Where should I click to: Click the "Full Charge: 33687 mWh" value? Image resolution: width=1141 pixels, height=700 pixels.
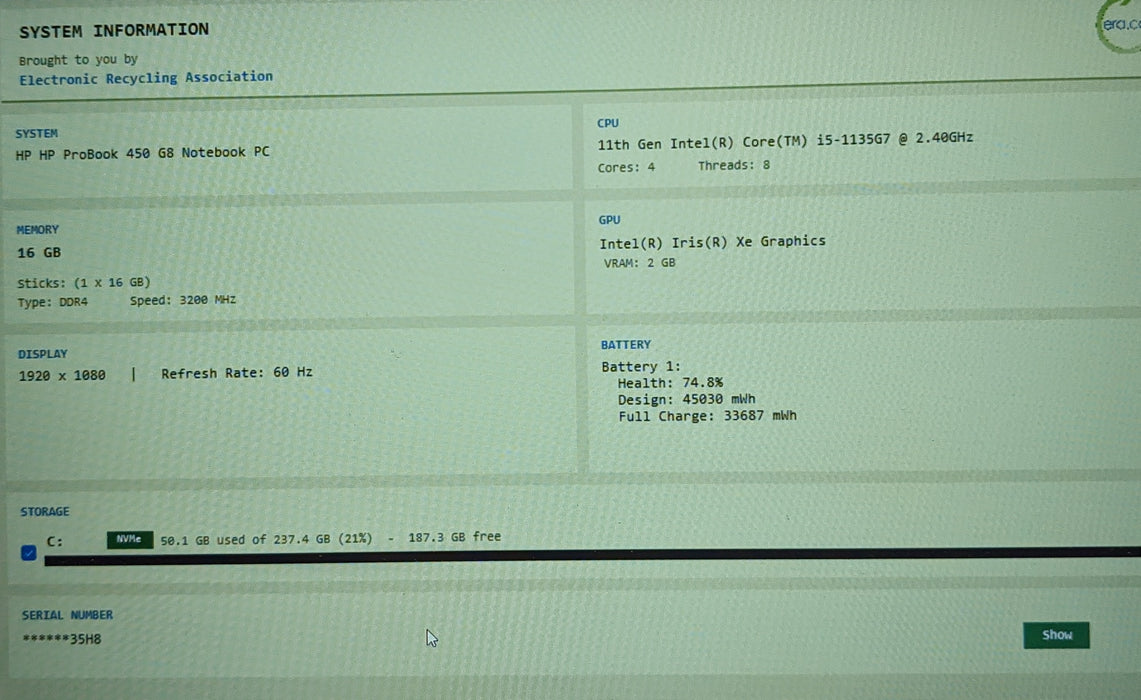click(x=707, y=416)
